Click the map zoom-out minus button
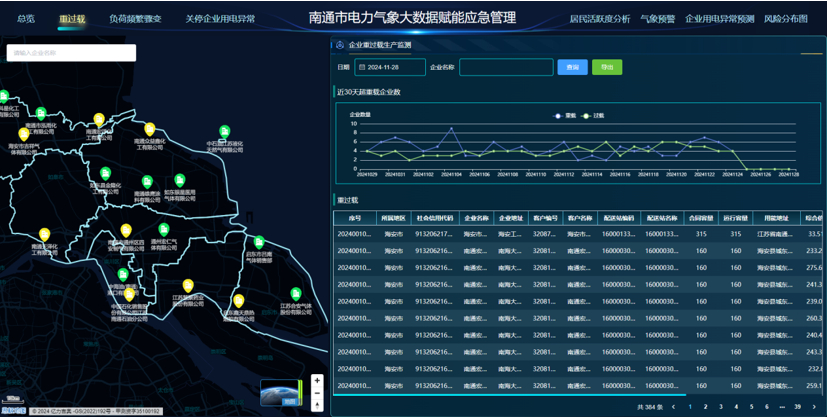827x417 pixels. pos(317,393)
